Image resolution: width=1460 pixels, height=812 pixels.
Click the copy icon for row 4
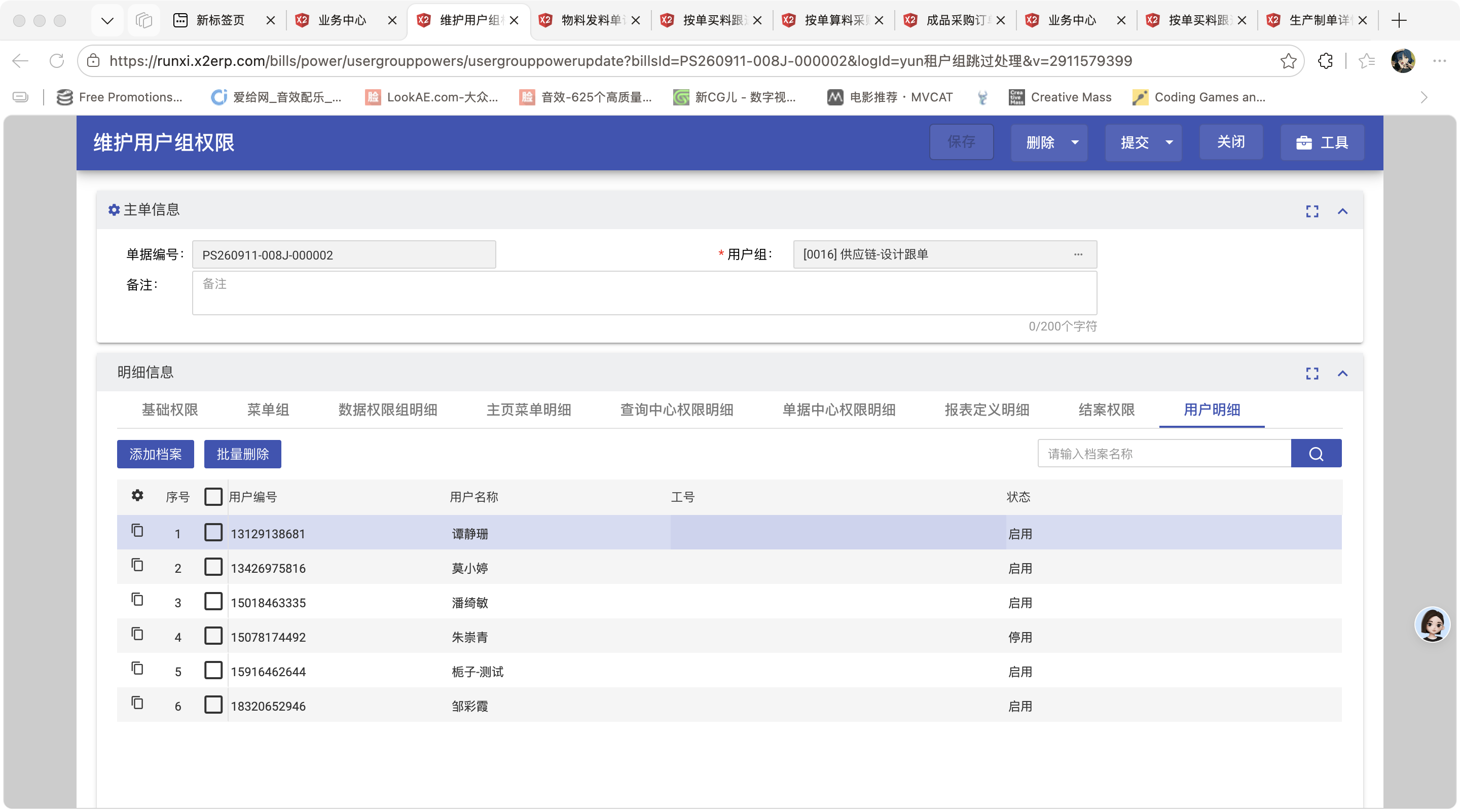(x=137, y=634)
